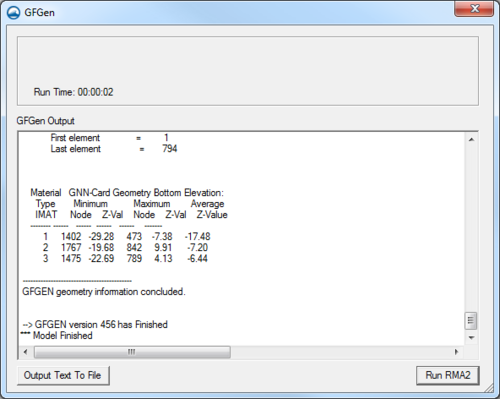Click maximum Z-Val -7.38
500x399 pixels.
tap(162, 236)
